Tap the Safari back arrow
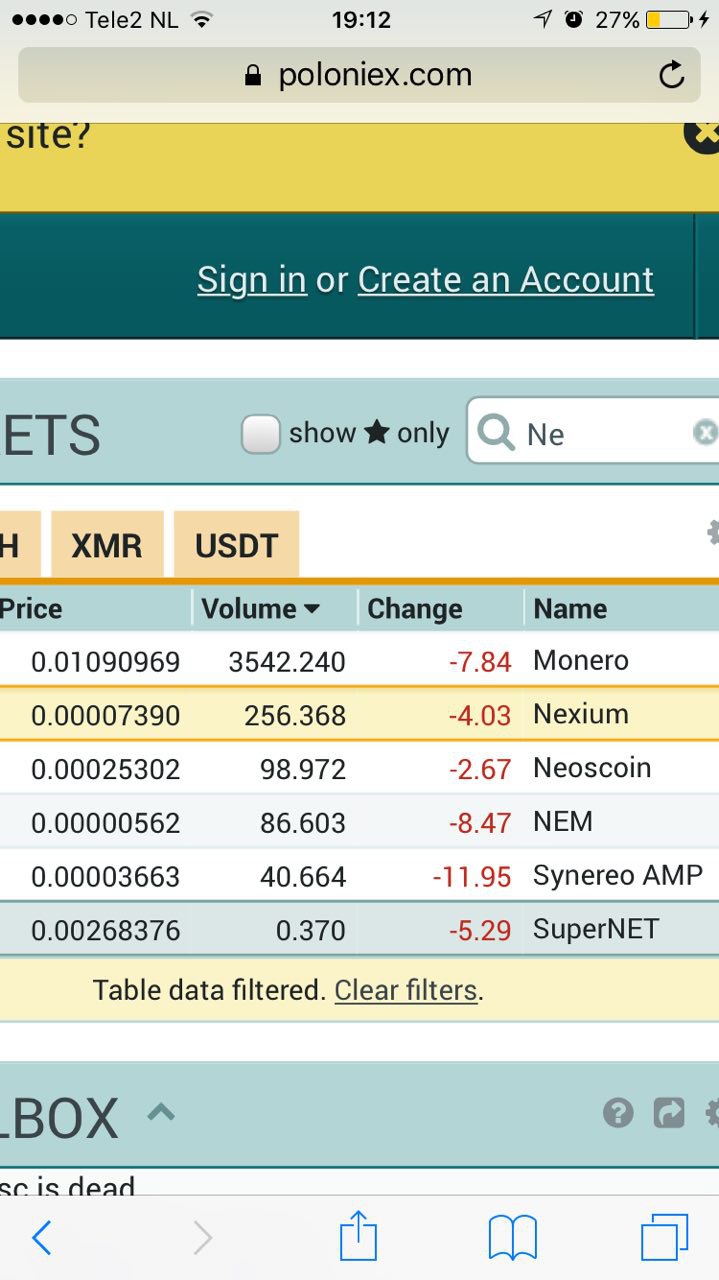The height and width of the screenshot is (1280, 719). pos(42,1238)
